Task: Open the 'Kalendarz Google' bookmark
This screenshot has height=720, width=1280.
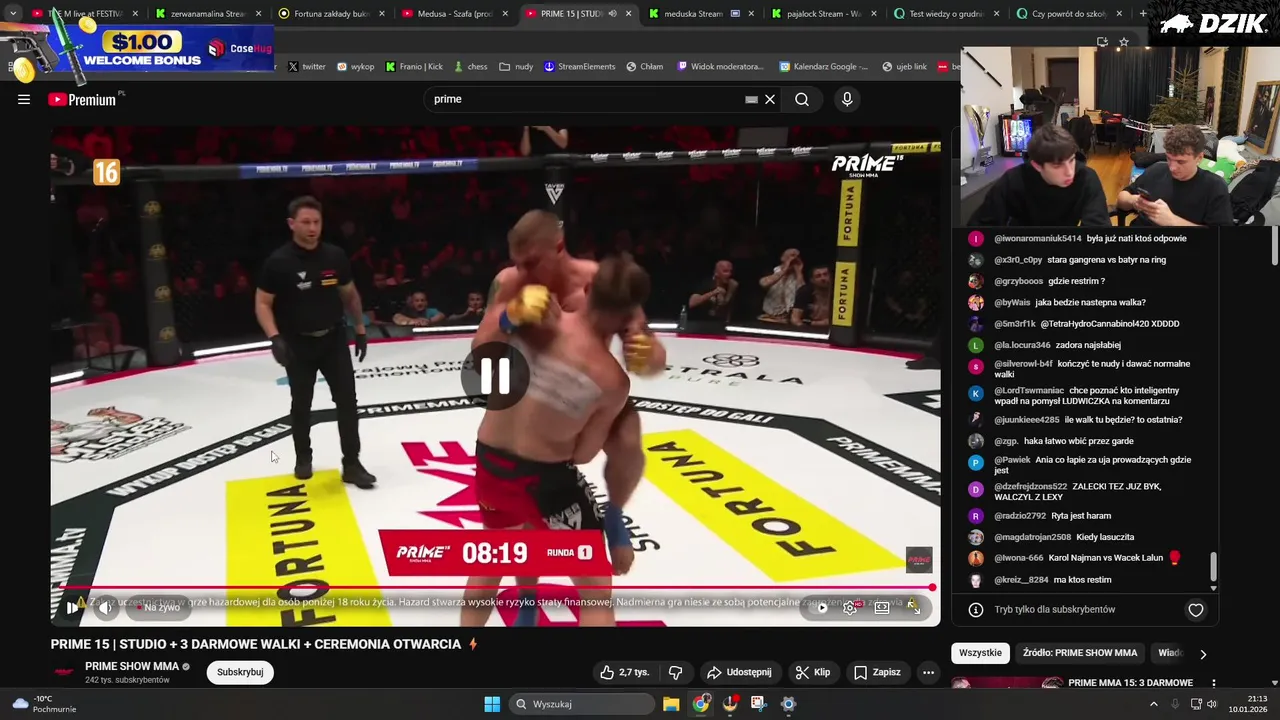Action: coord(823,67)
